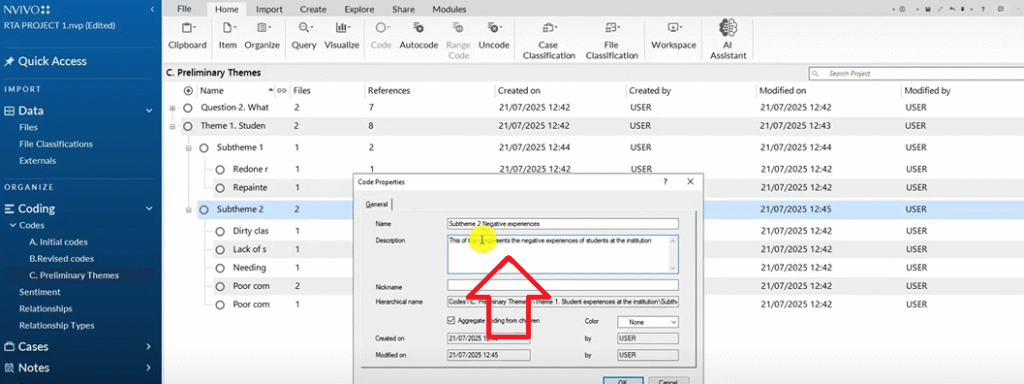The height and width of the screenshot is (384, 1024).
Task: Open the Color dropdown in Code Properties
Action: click(648, 322)
